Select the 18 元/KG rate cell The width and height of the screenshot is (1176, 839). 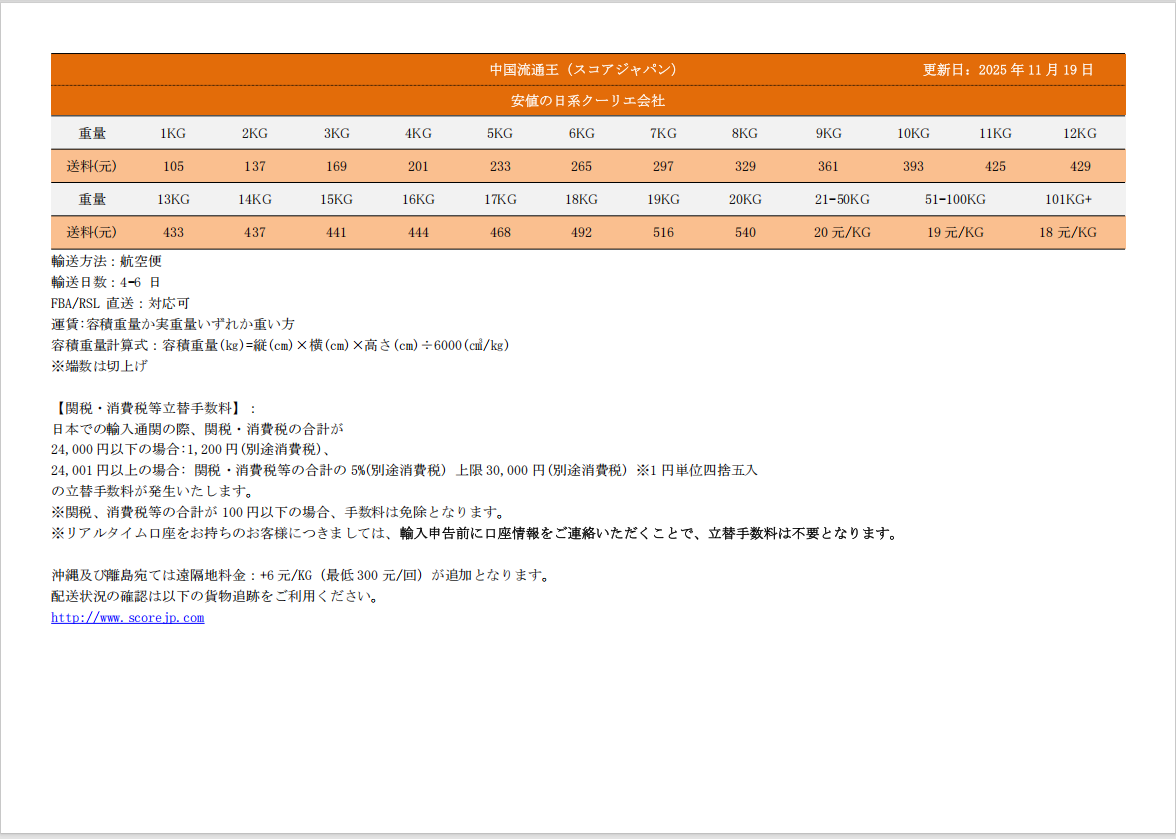point(1068,232)
